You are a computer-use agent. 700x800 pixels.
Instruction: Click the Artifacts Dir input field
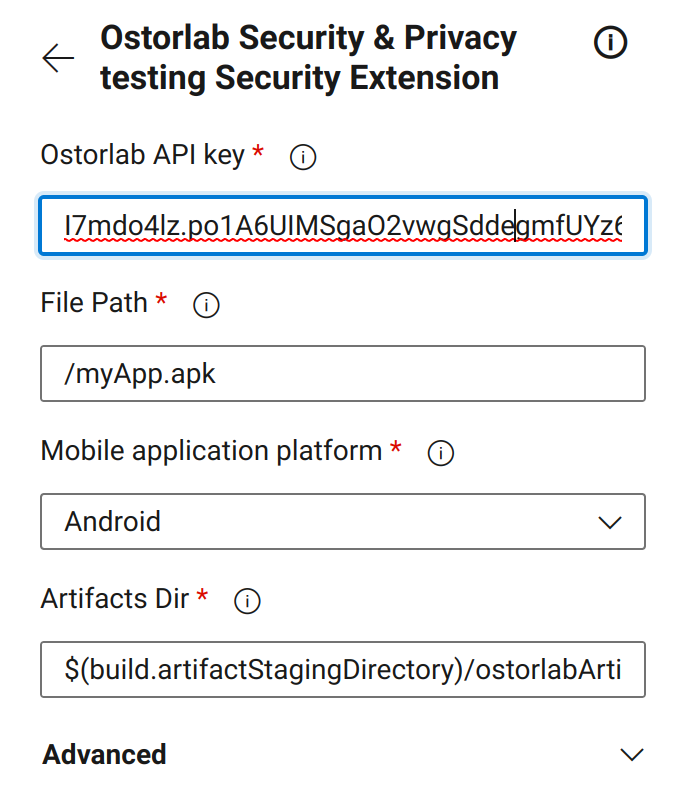pos(343,669)
